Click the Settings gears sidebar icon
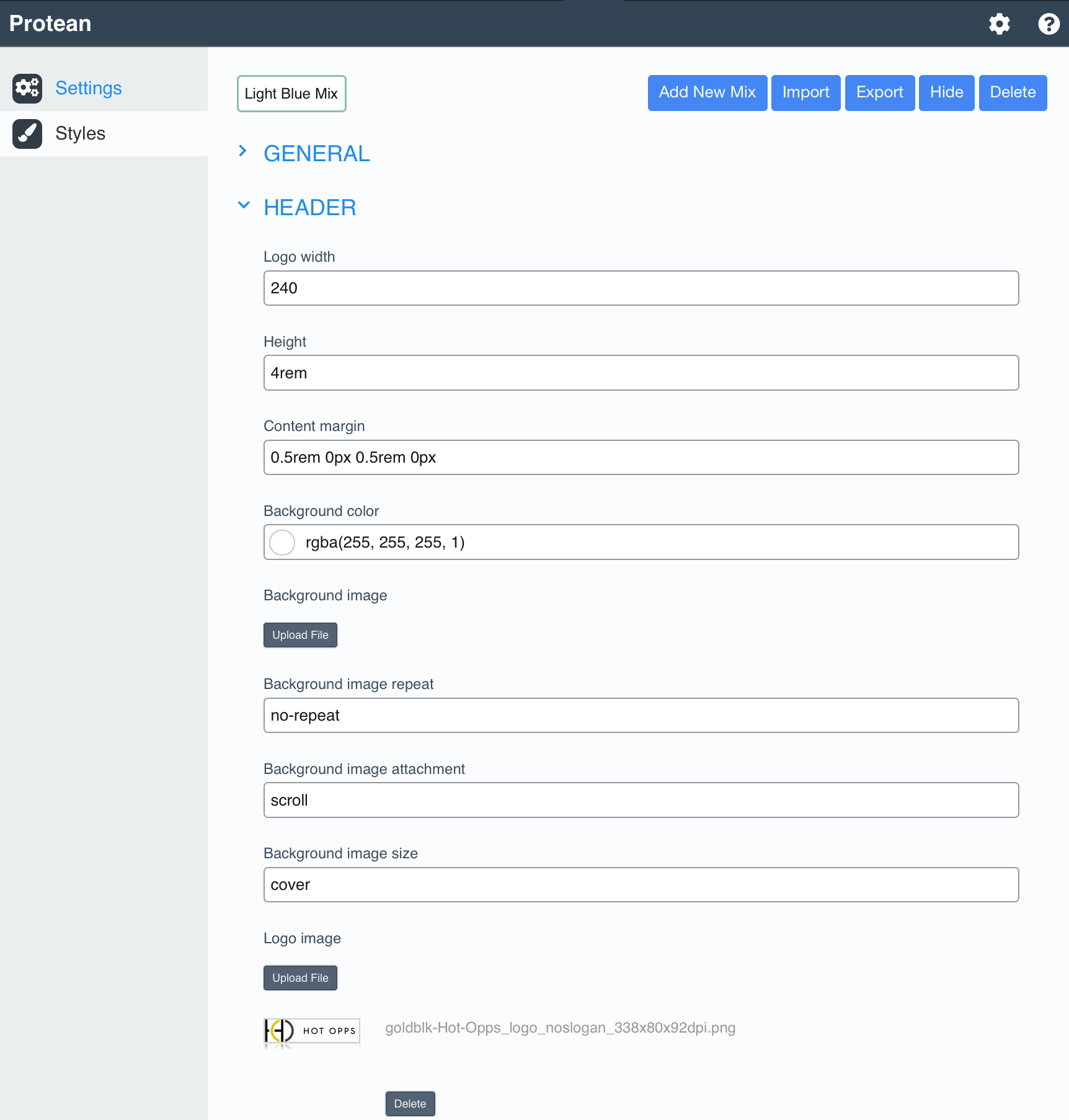Viewport: 1069px width, 1120px height. (27, 88)
